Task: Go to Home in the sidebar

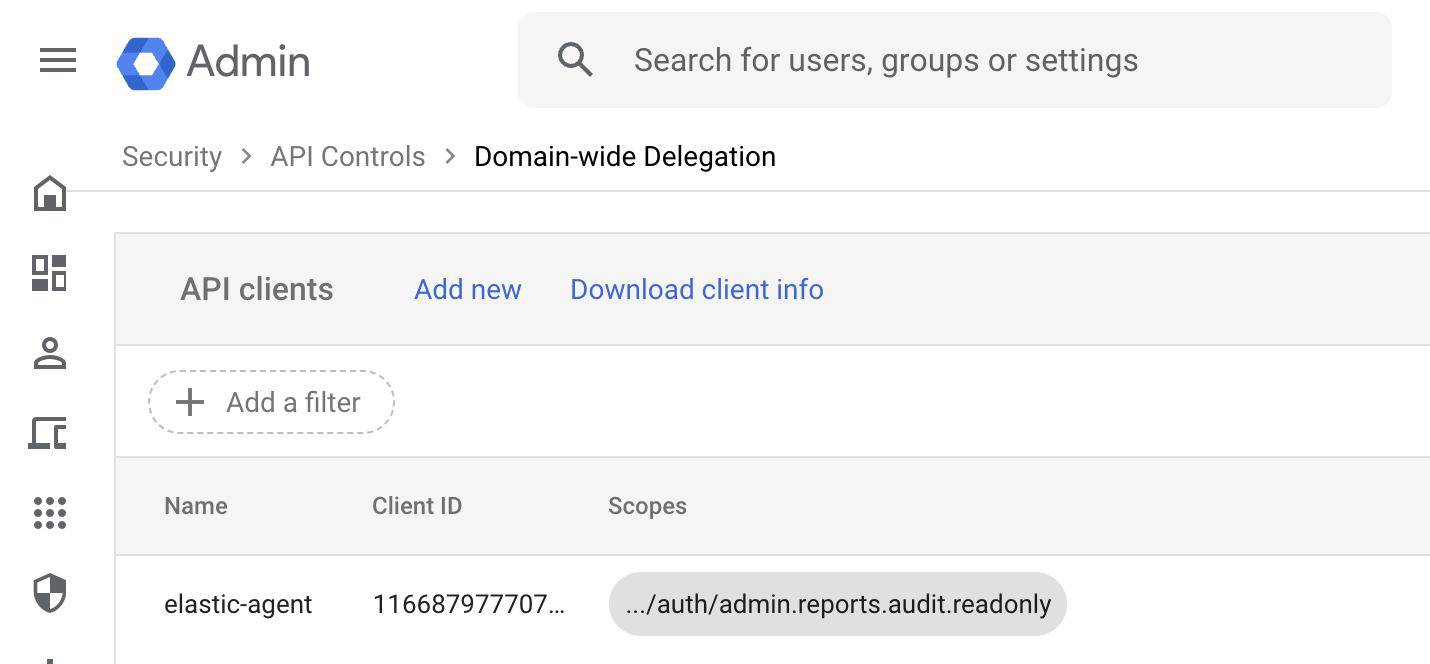Action: pos(50,193)
